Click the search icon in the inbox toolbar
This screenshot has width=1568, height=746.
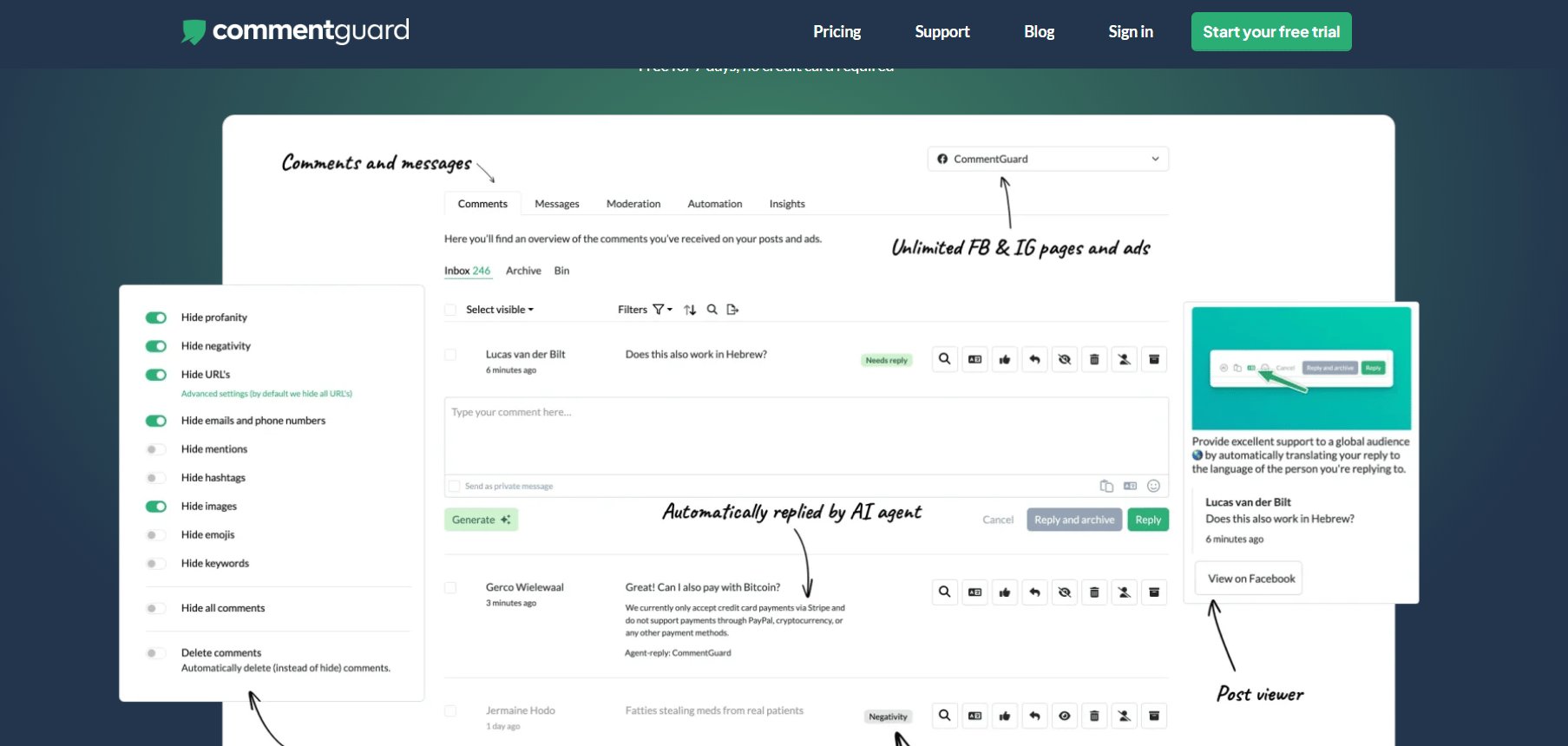(712, 310)
